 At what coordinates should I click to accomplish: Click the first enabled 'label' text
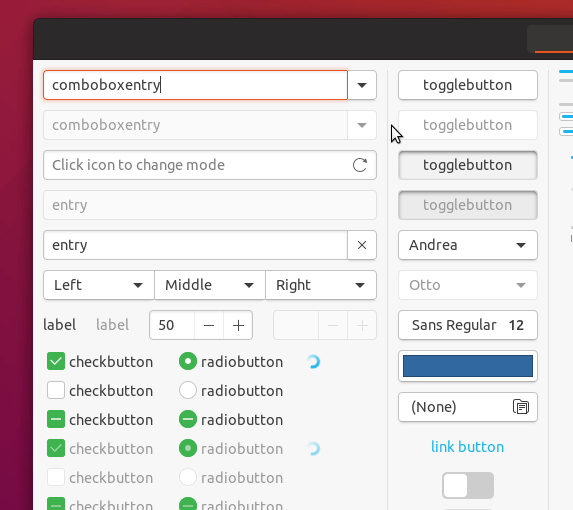pyautogui.click(x=60, y=325)
